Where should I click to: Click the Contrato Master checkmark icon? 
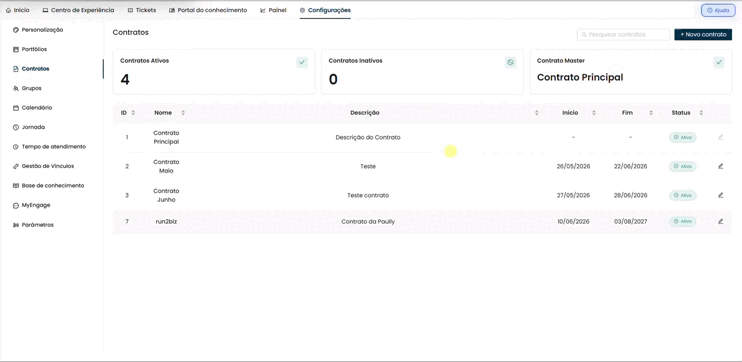coord(719,62)
